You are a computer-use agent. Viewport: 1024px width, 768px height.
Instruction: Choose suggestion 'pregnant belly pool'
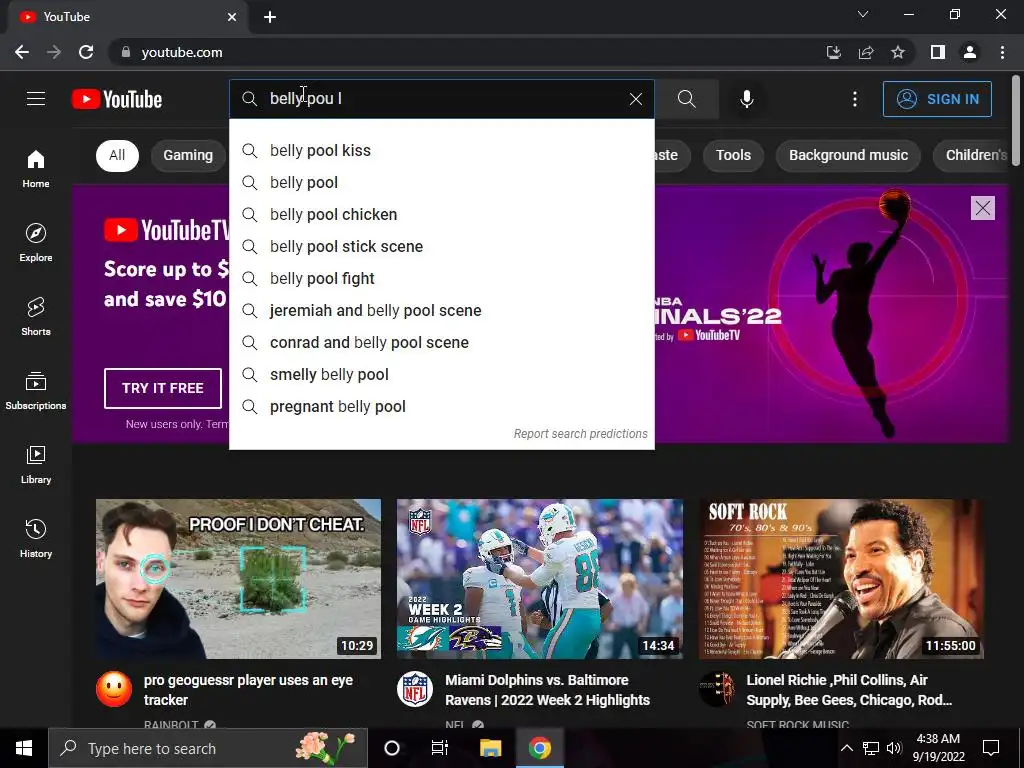pyautogui.click(x=441, y=406)
